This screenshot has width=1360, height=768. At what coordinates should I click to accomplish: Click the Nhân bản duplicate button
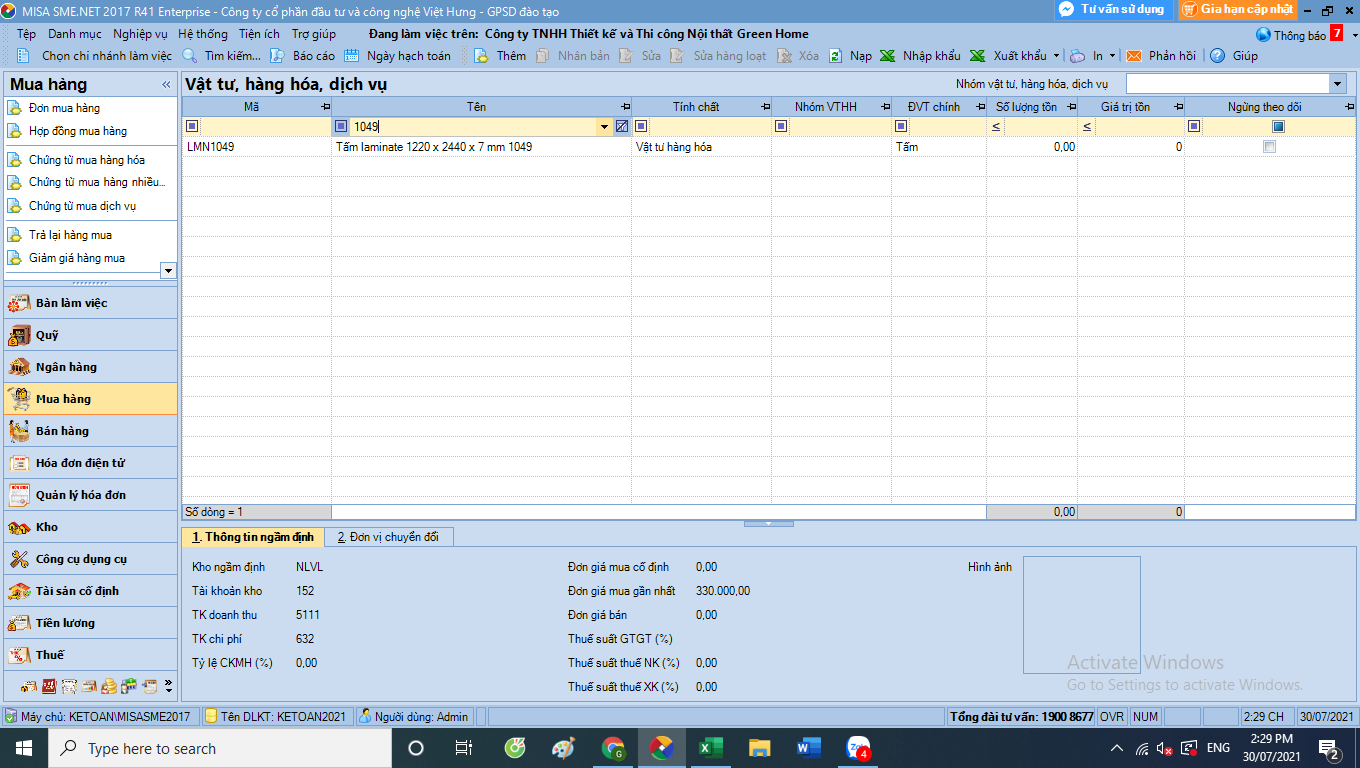coord(573,56)
